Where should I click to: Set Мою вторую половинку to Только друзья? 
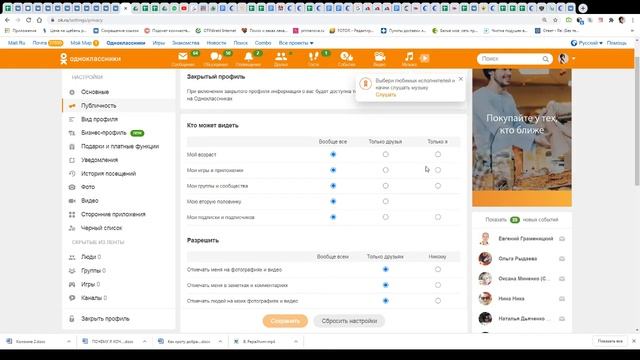(385, 201)
